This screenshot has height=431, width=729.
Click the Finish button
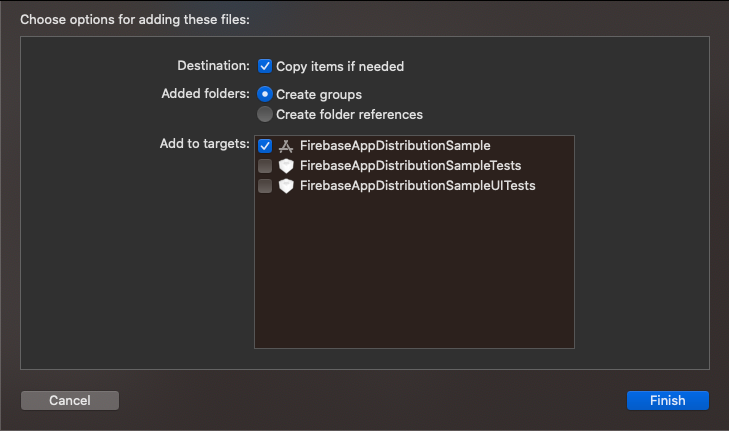click(x=667, y=400)
